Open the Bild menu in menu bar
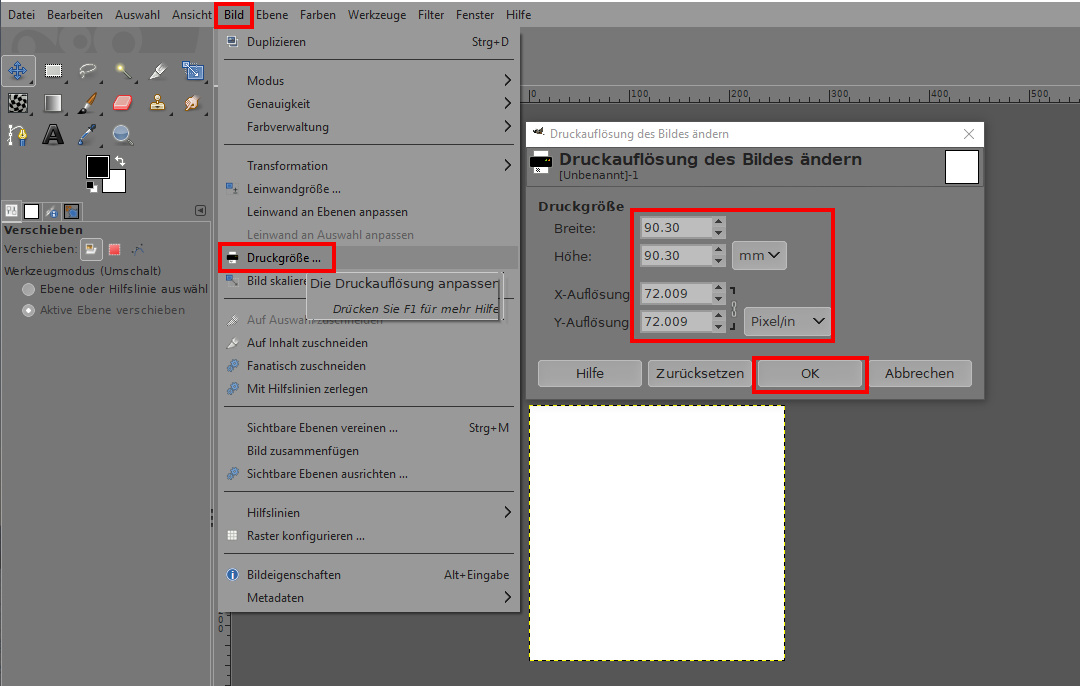The height and width of the screenshot is (686, 1080). 234,14
